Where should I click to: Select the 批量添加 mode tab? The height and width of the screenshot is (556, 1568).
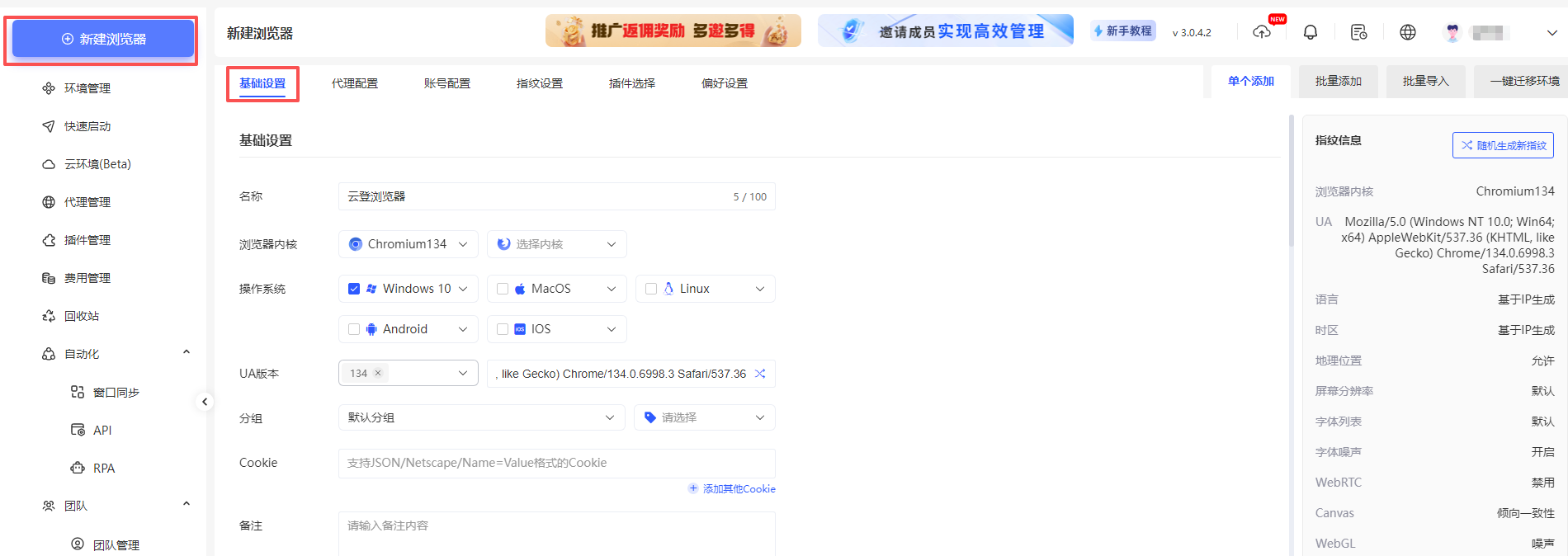1339,81
